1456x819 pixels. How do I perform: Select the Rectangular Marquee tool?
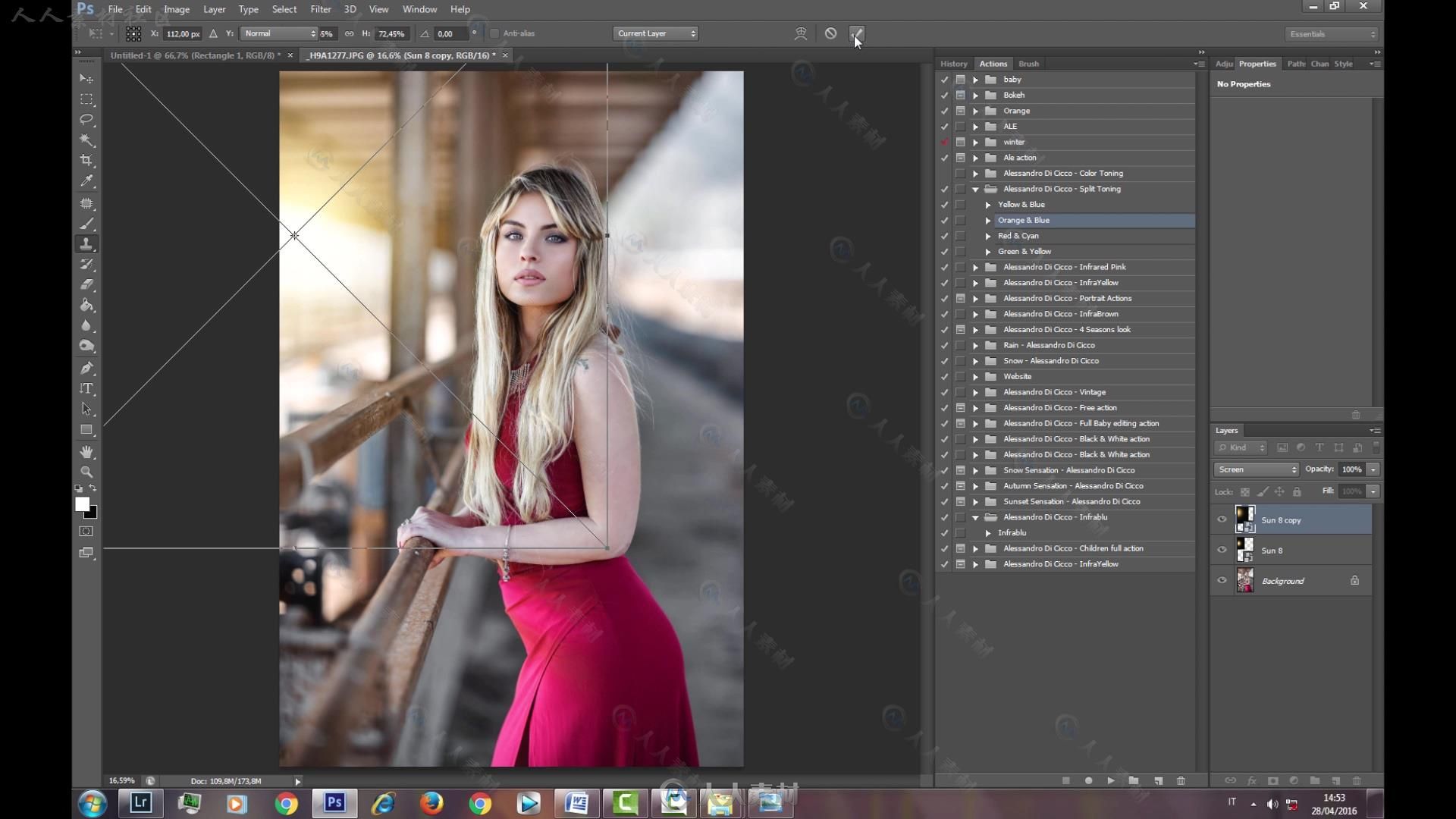click(87, 98)
